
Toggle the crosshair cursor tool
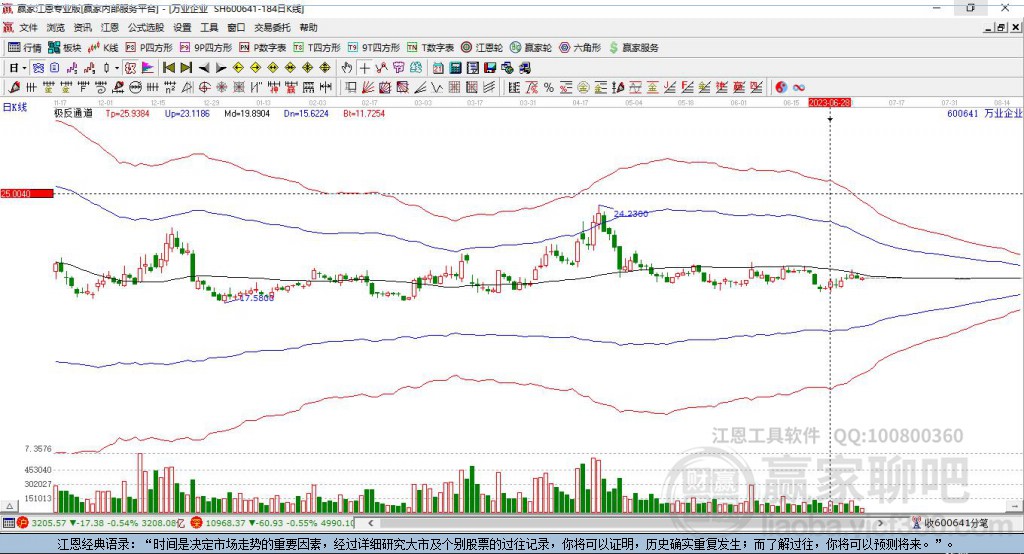point(364,68)
